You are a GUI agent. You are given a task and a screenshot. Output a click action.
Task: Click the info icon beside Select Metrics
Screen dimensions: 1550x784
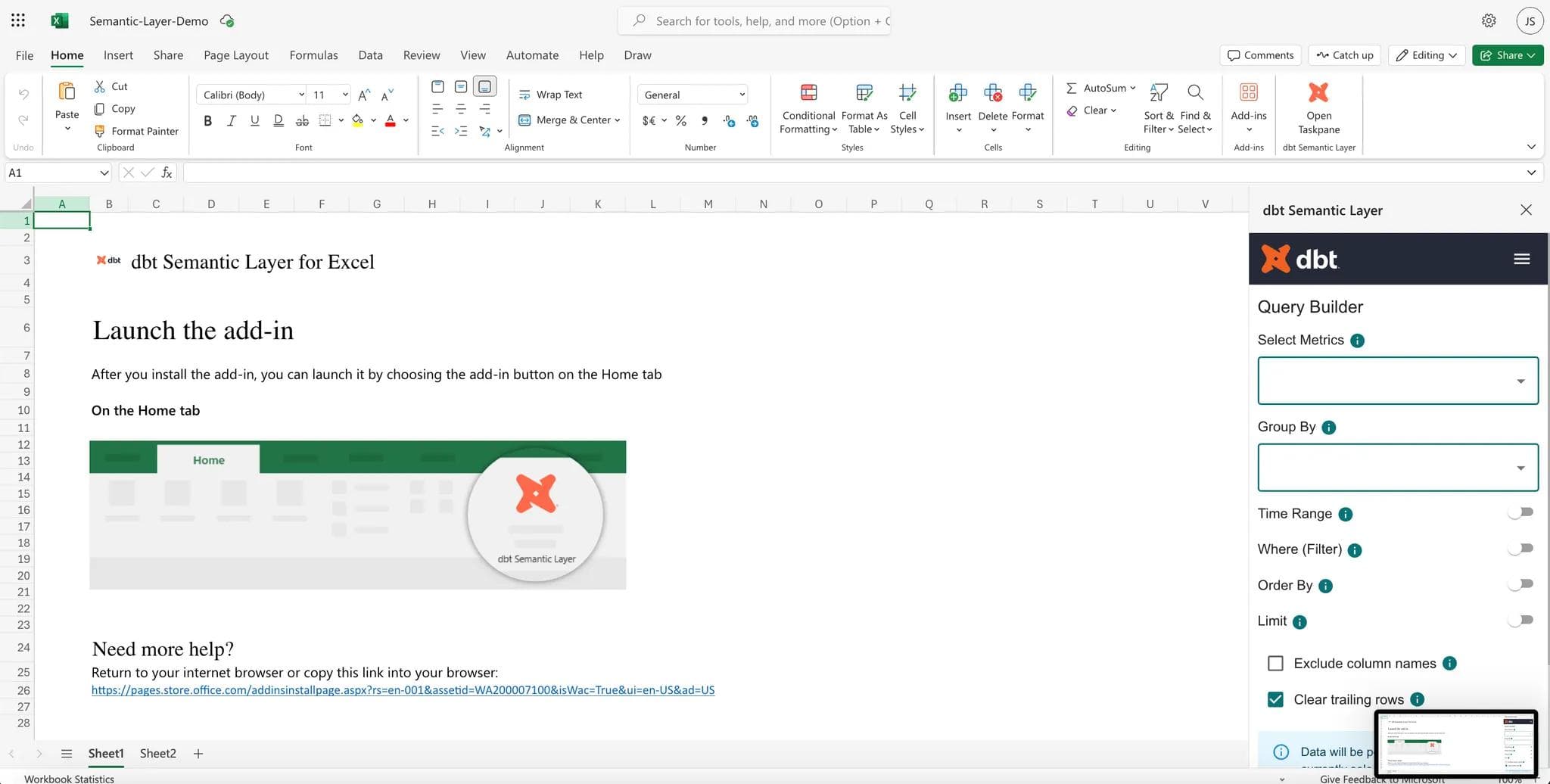click(x=1357, y=341)
